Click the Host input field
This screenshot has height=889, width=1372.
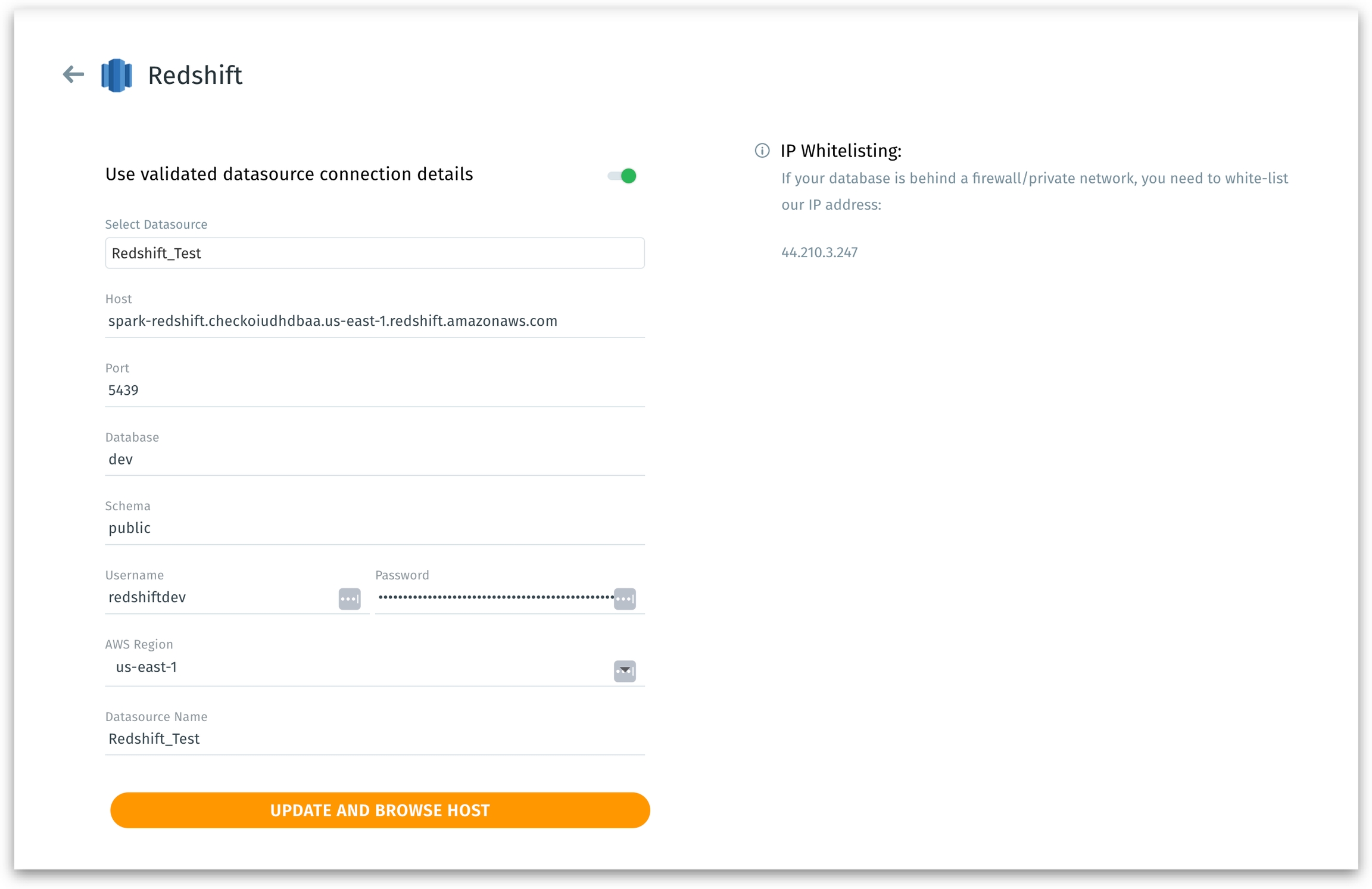click(375, 322)
